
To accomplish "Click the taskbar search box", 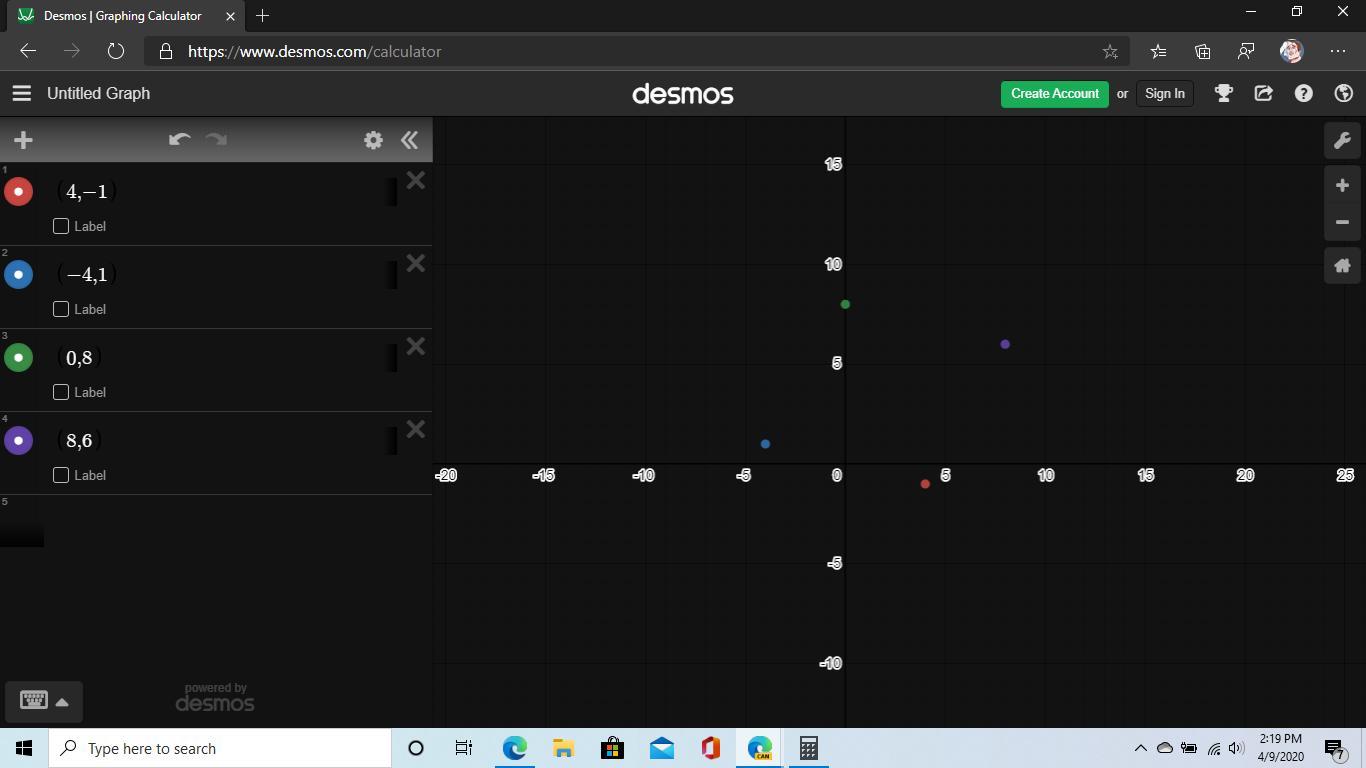I will coord(220,748).
